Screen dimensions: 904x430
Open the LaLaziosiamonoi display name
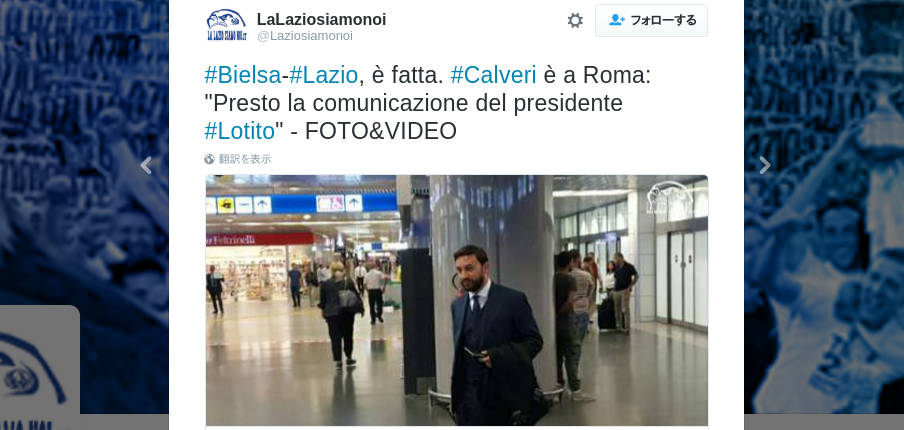tap(321, 19)
